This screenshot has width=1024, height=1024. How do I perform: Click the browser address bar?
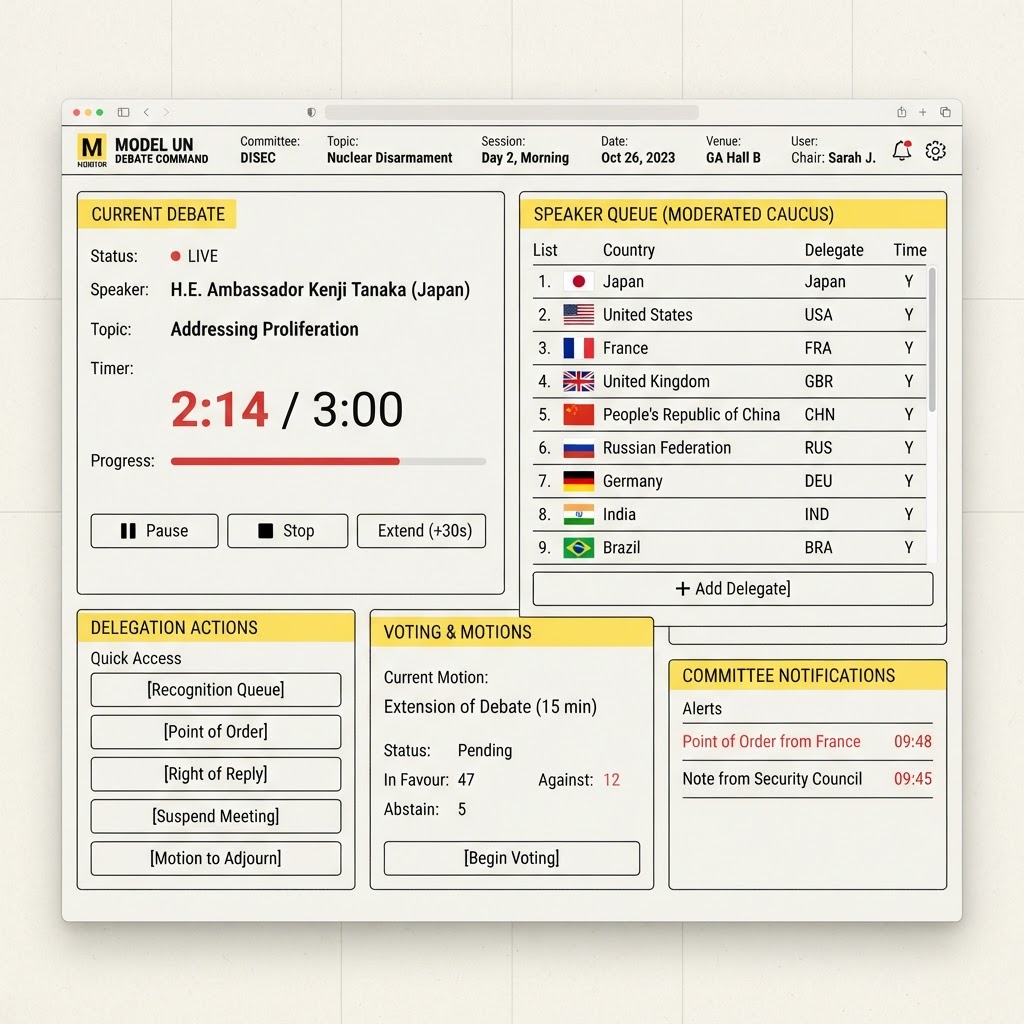[511, 112]
